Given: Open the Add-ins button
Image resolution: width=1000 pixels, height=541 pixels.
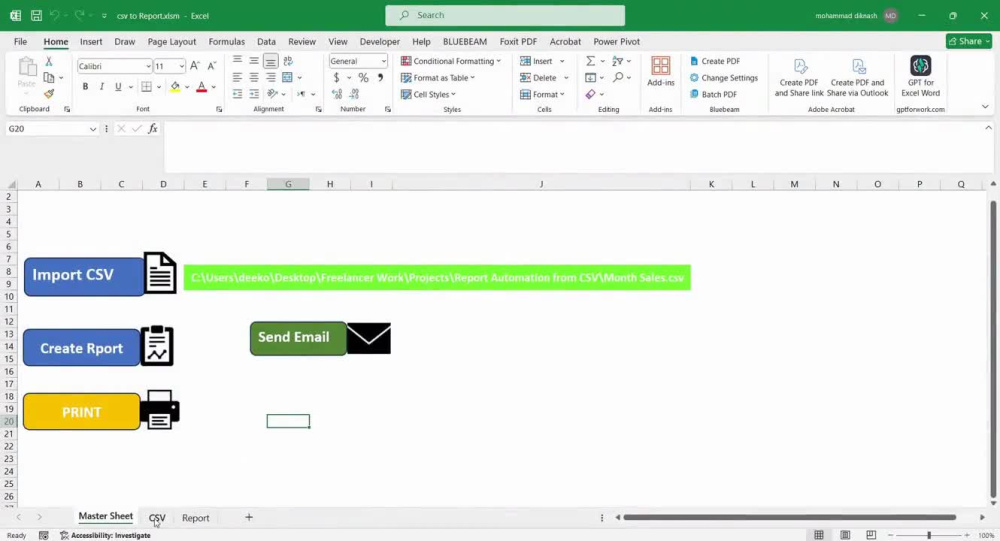Looking at the screenshot, I should tap(660, 71).
